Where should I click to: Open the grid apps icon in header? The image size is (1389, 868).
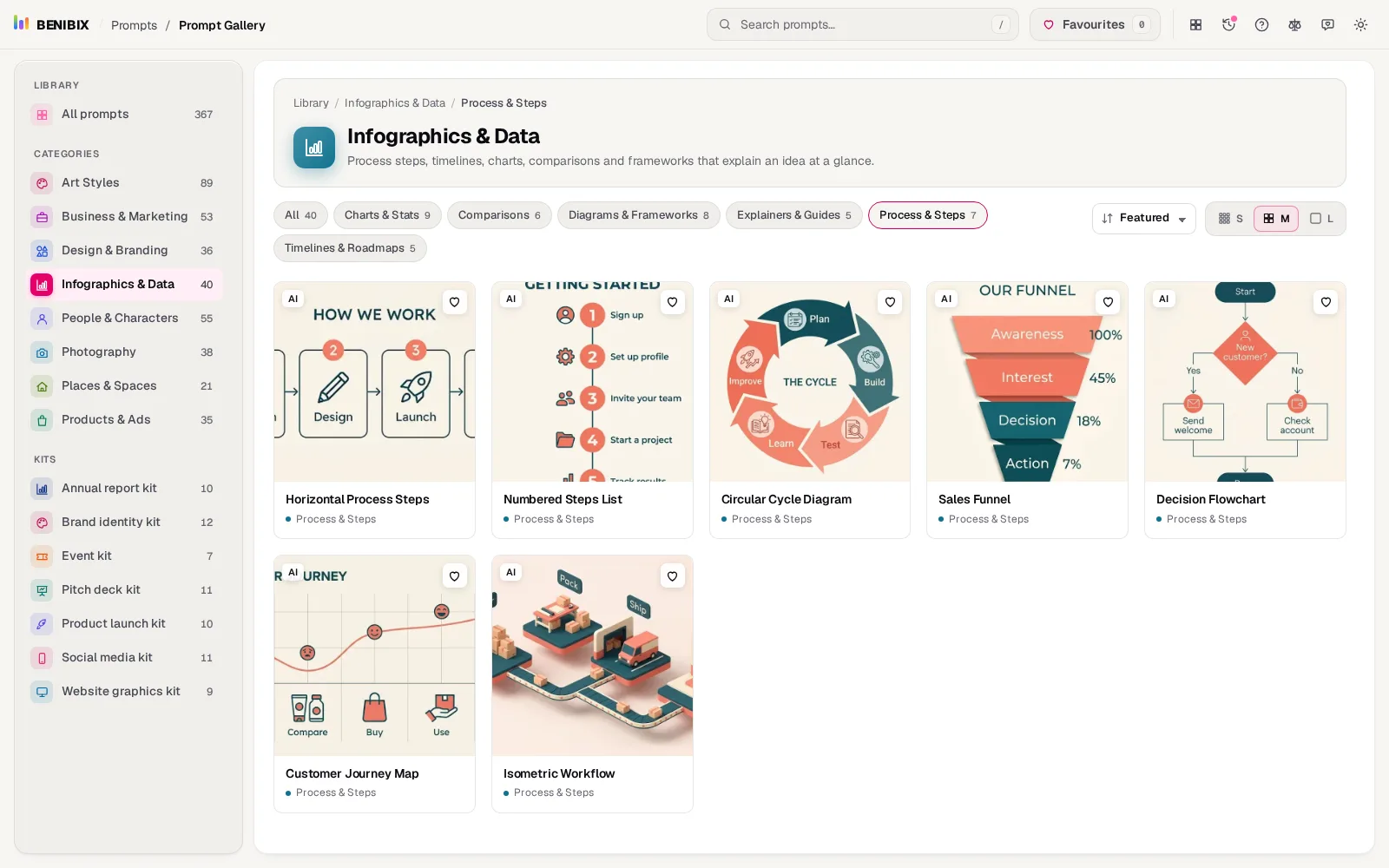[x=1195, y=25]
